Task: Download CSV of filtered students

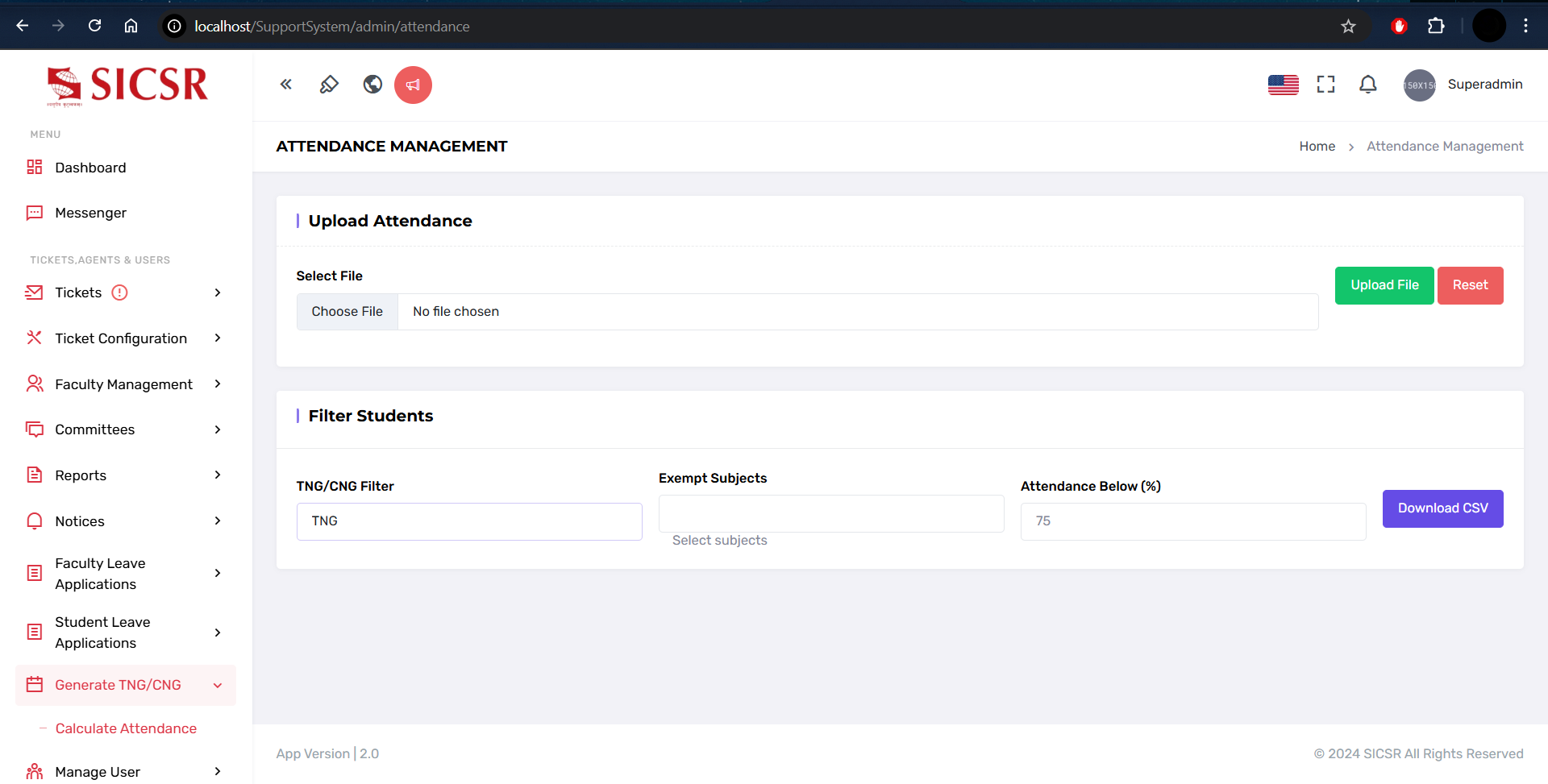Action: tap(1442, 508)
